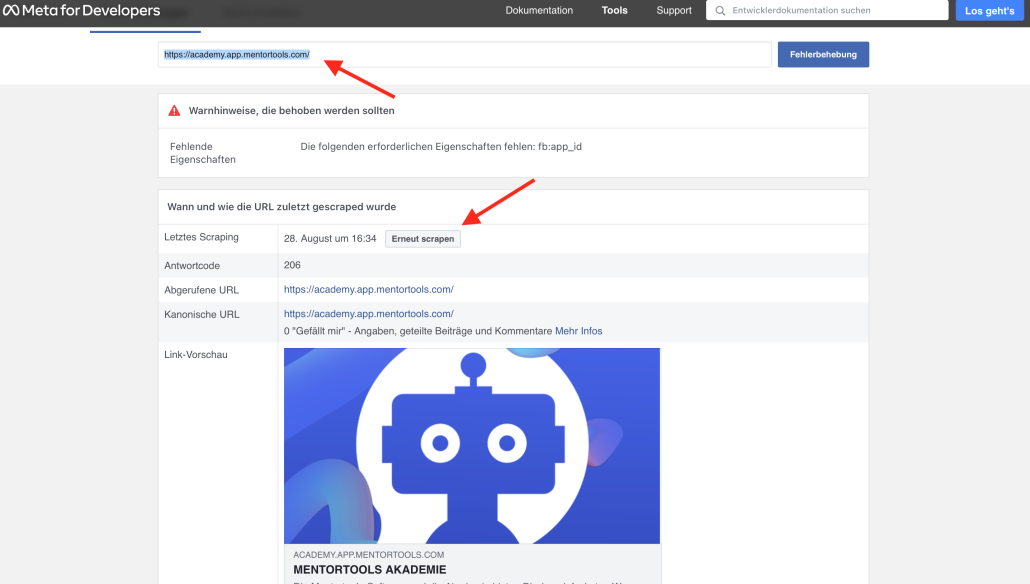Click the Link-Vorschau label

click(x=196, y=355)
